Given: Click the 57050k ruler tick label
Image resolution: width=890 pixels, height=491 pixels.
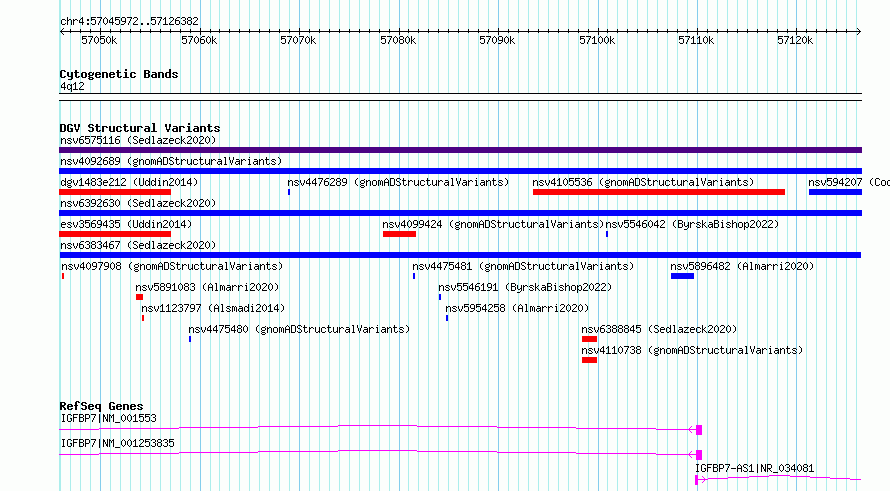Looking at the screenshot, I should pyautogui.click(x=99, y=40).
